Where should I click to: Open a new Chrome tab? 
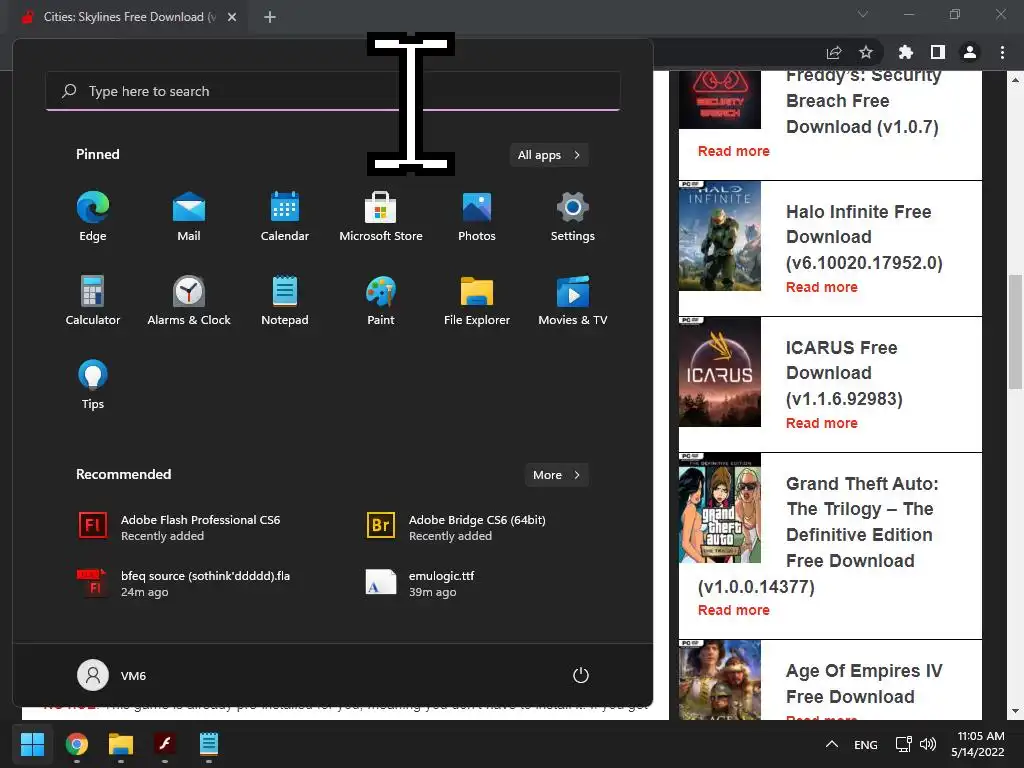point(270,17)
